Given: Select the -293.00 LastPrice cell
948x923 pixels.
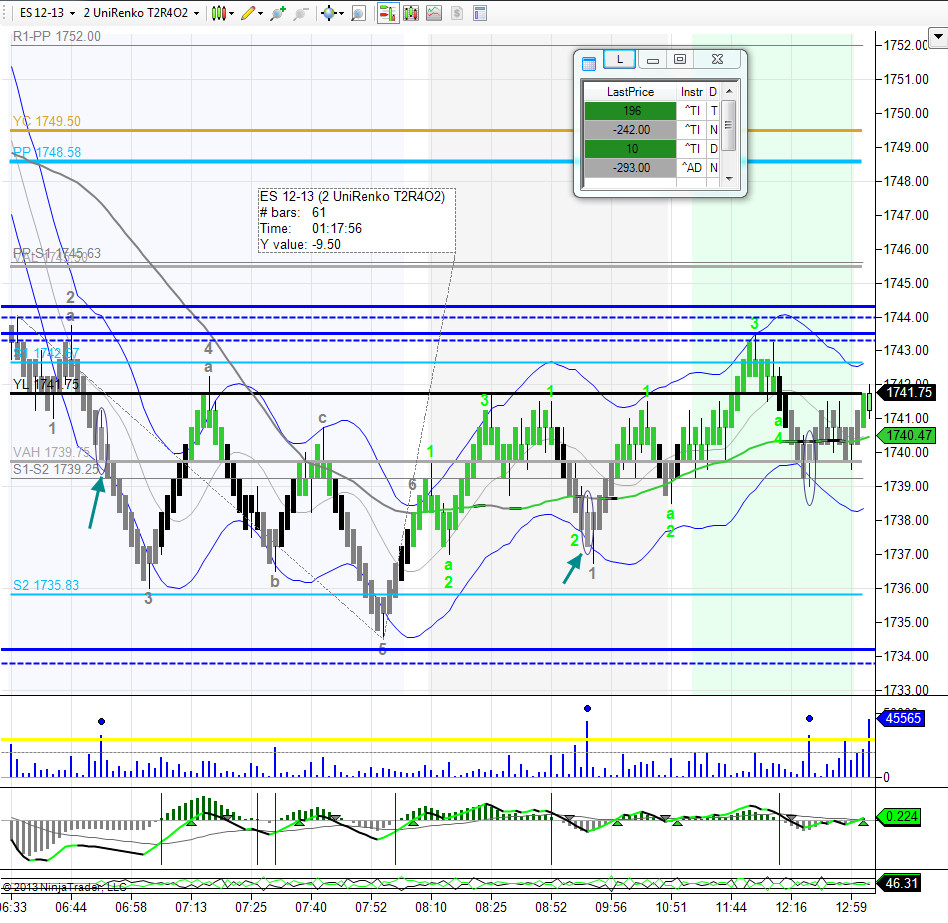Looking at the screenshot, I should 631,167.
